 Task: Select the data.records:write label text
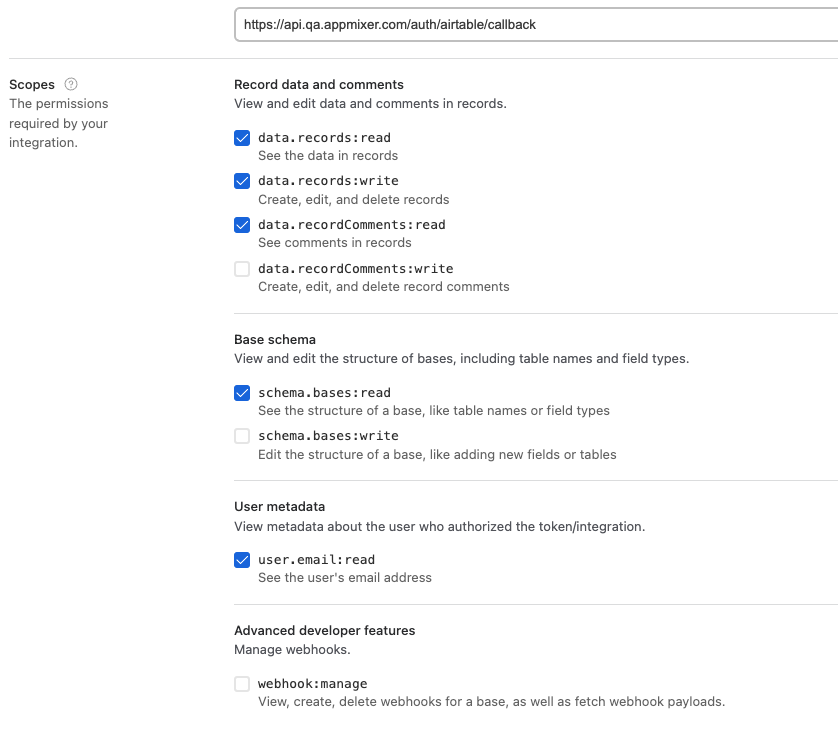point(328,181)
